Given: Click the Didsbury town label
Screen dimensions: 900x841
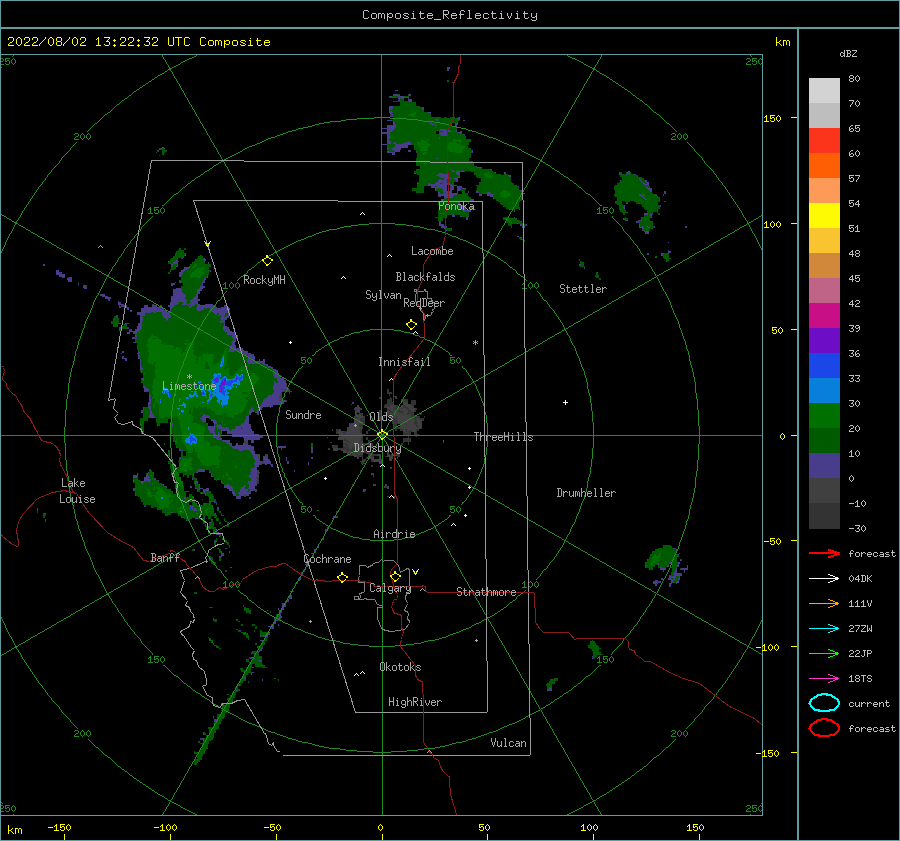Looking at the screenshot, I should point(377,448).
